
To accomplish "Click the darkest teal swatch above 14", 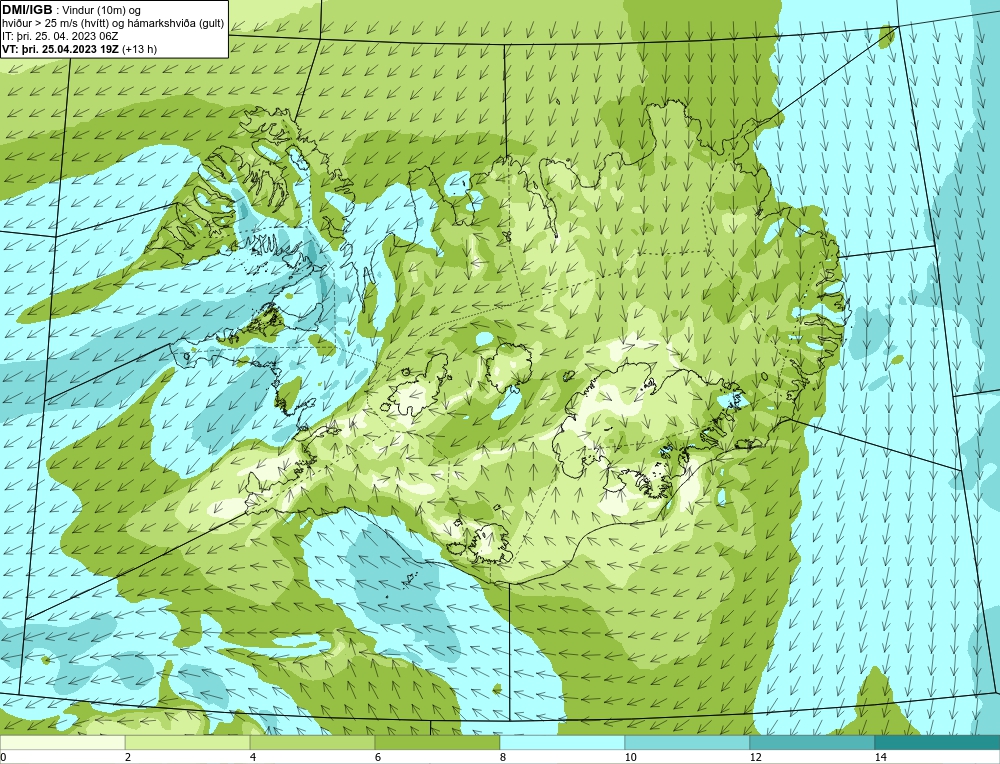I will click(x=938, y=742).
